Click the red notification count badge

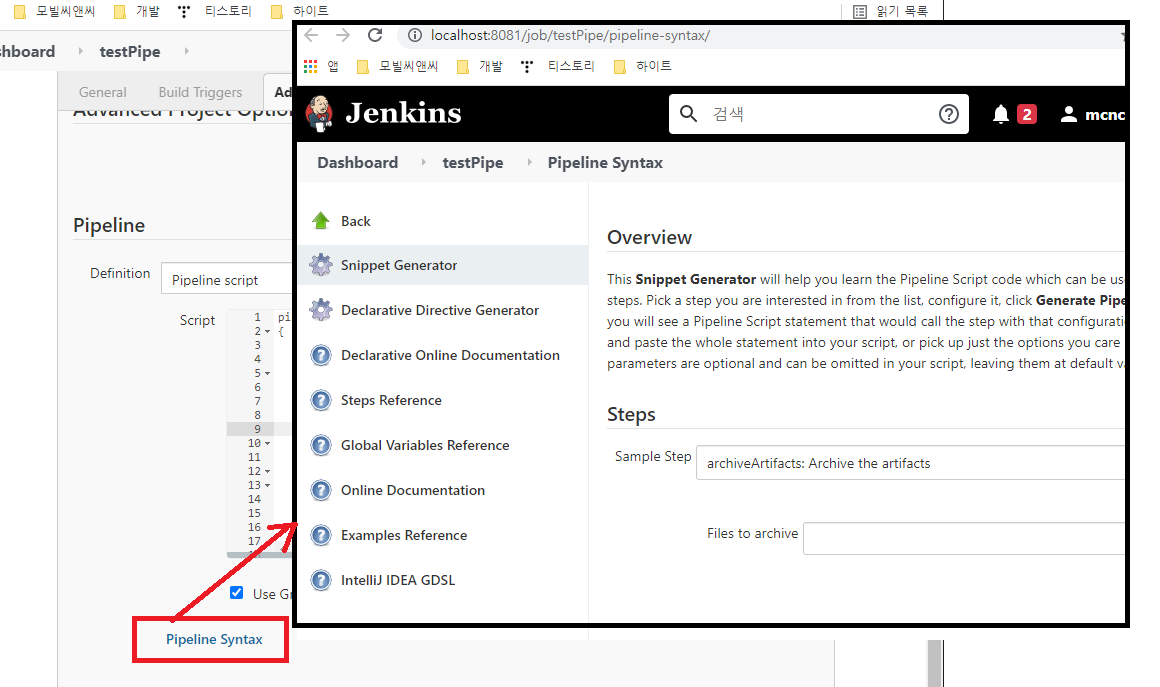[1026, 114]
